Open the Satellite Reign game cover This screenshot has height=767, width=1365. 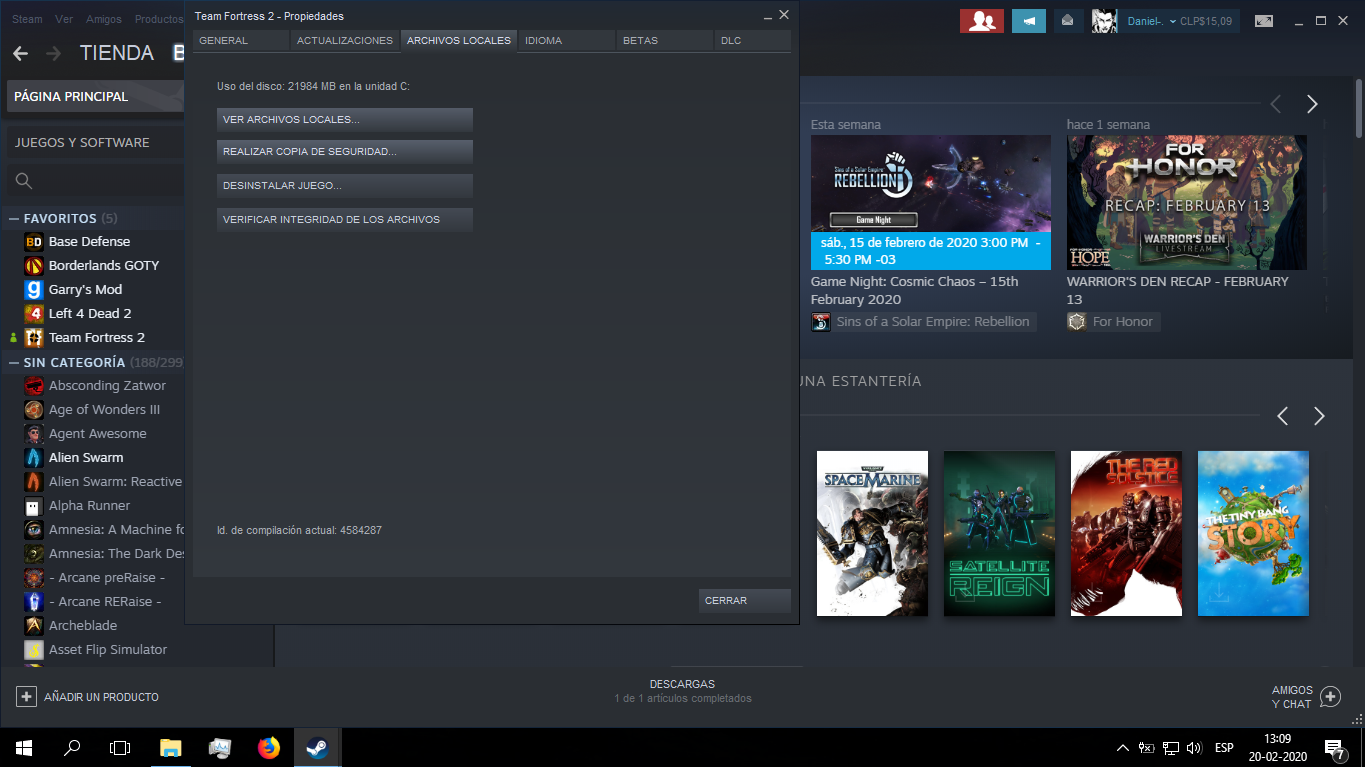999,533
